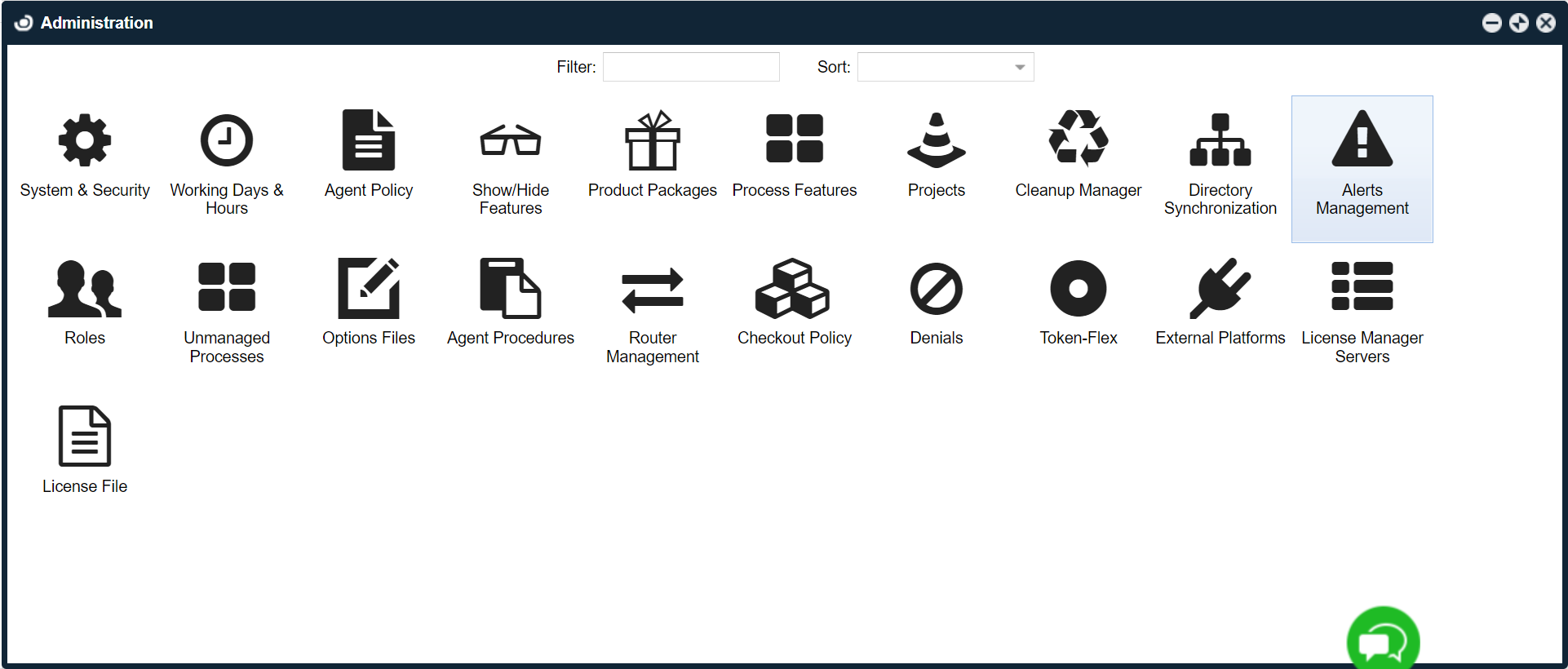The height and width of the screenshot is (669, 1568).
Task: Open Alerts Management warning icon
Action: [x=1362, y=140]
